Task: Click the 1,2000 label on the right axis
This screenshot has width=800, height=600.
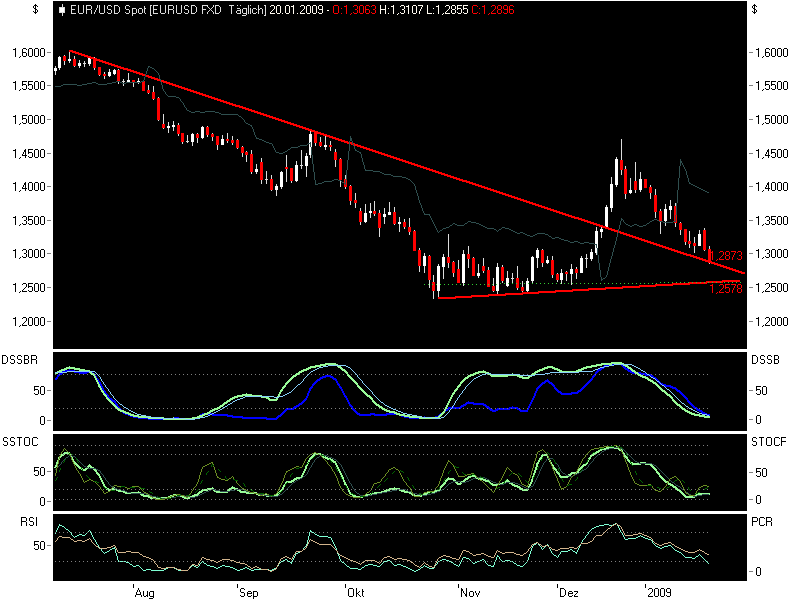Action: point(772,321)
